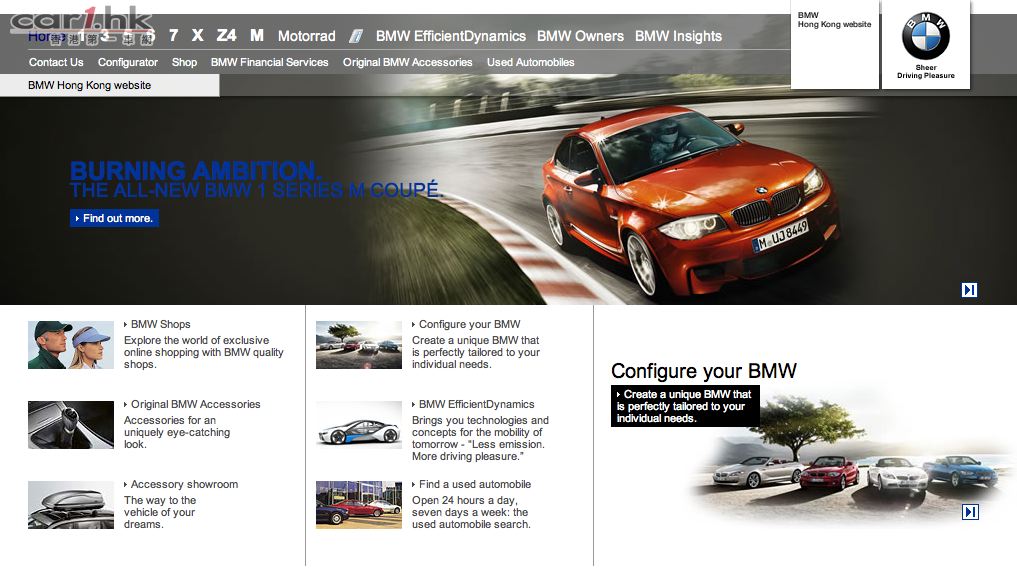
Task: Click the BMW Hong Kong website header box
Action: pos(835,44)
